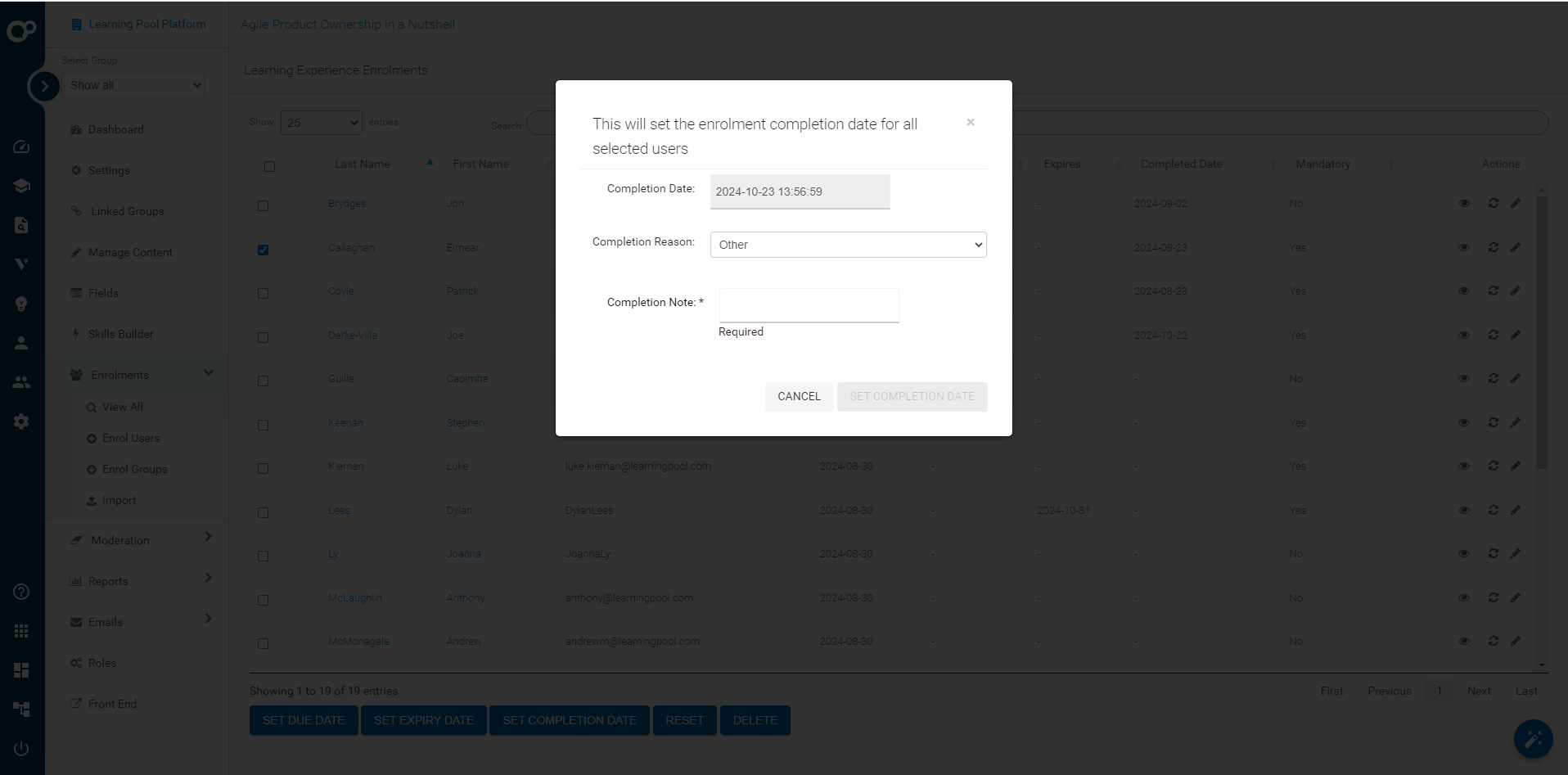This screenshot has width=1568, height=775.
Task: Close the completion date dialog
Action: tap(970, 123)
